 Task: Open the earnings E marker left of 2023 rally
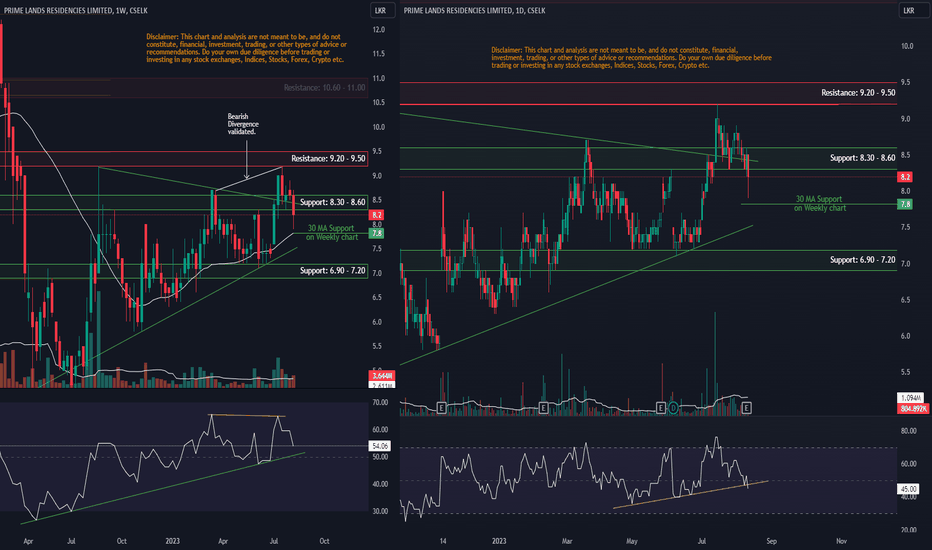pyautogui.click(x=543, y=408)
